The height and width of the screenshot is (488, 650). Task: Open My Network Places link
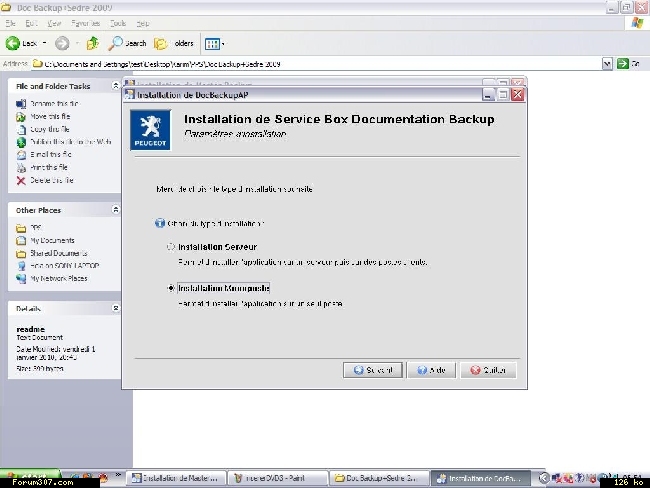tap(58, 279)
